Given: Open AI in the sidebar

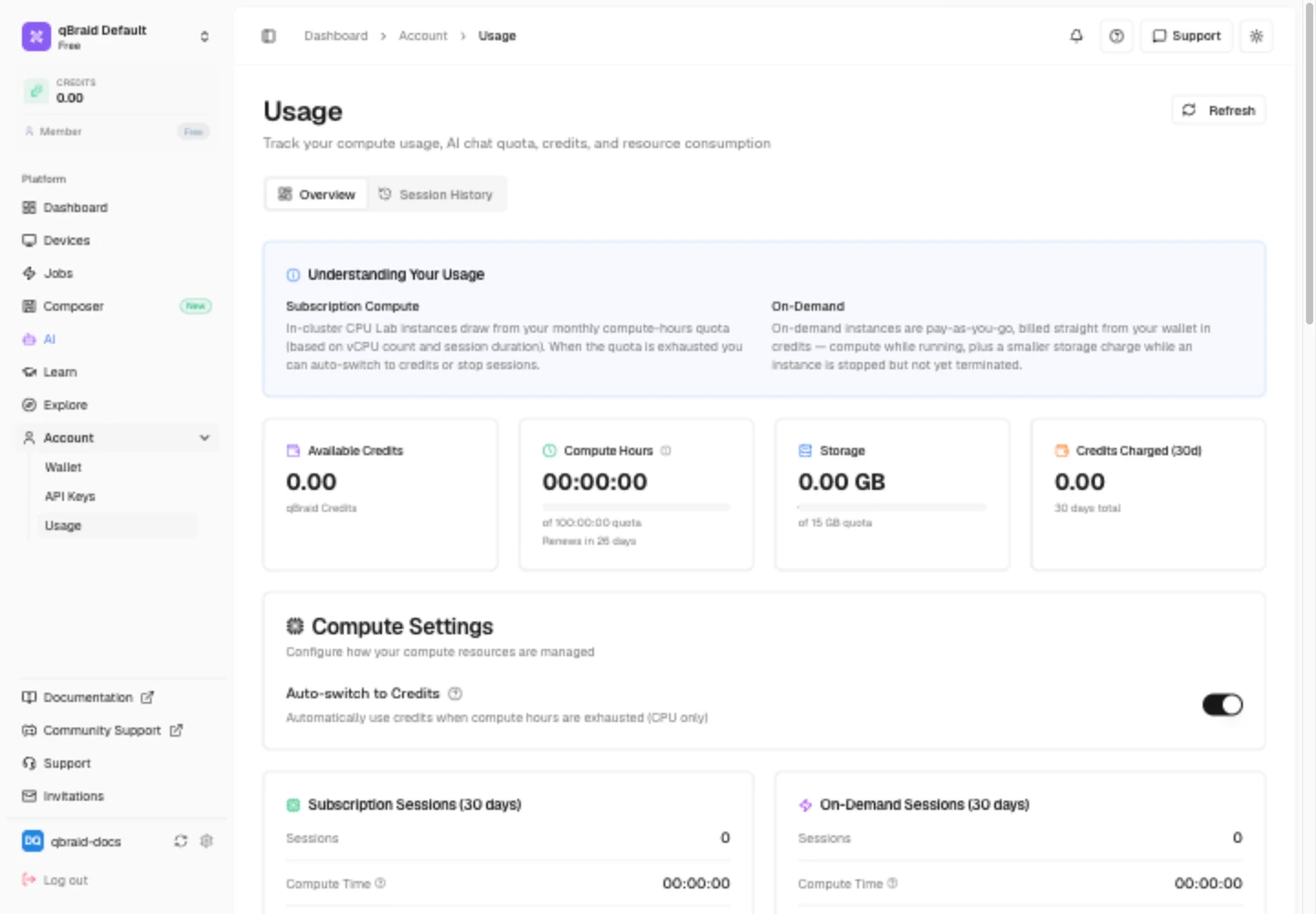Looking at the screenshot, I should (x=116, y=339).
